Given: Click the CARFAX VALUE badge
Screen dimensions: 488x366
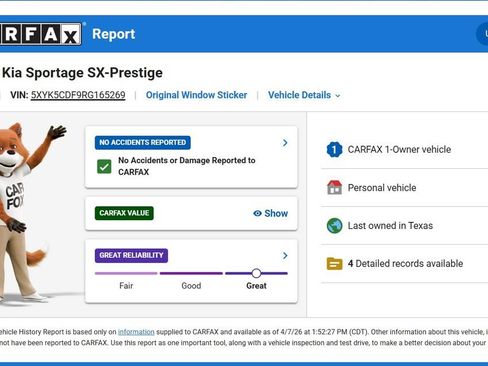Looking at the screenshot, I should 124,213.
